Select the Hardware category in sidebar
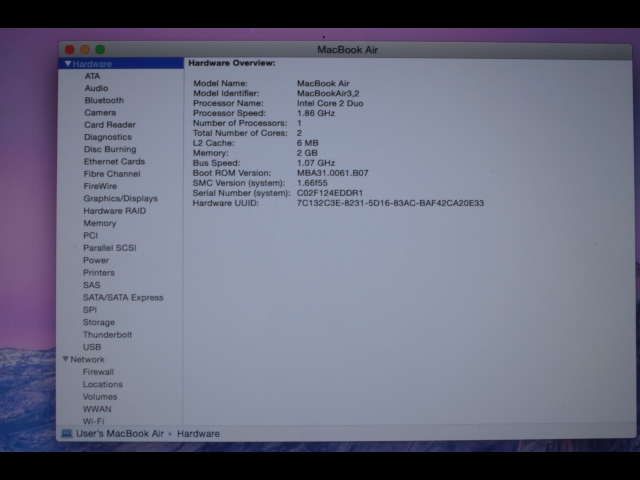The width and height of the screenshot is (640, 480). coord(121,64)
